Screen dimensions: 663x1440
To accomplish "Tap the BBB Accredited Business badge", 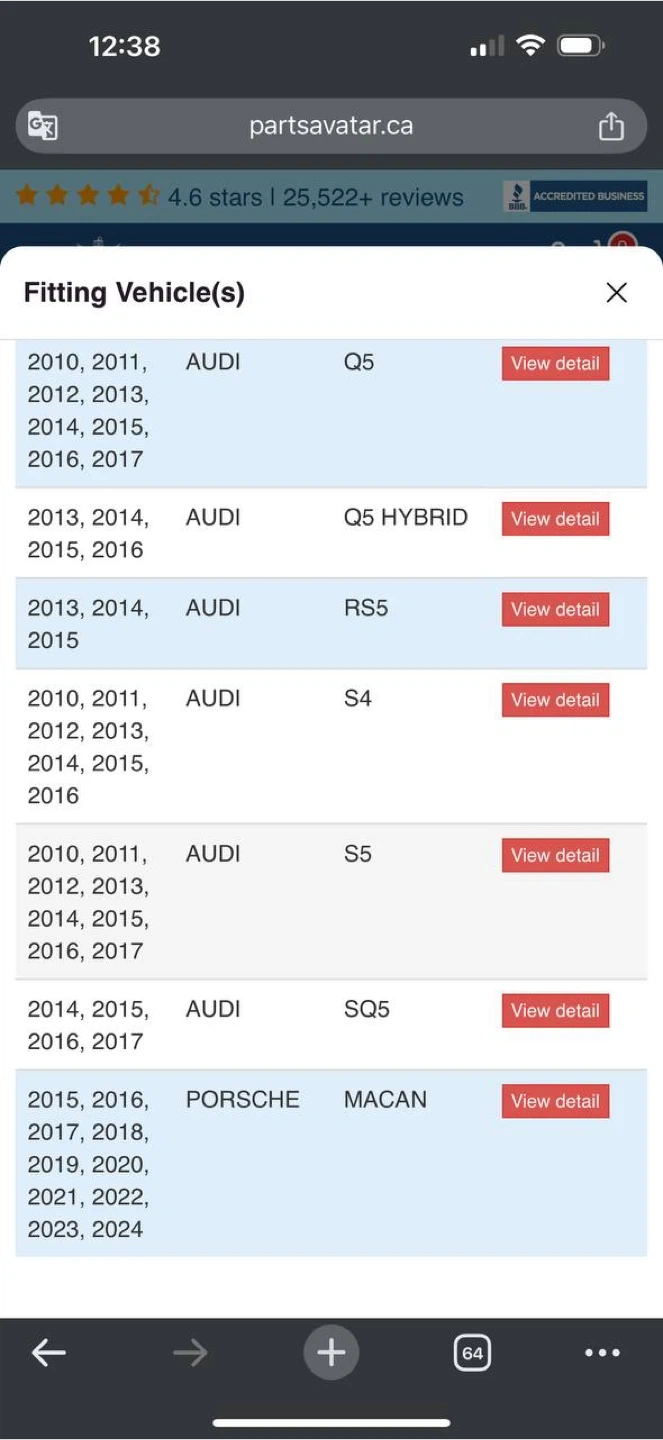I will pos(575,196).
